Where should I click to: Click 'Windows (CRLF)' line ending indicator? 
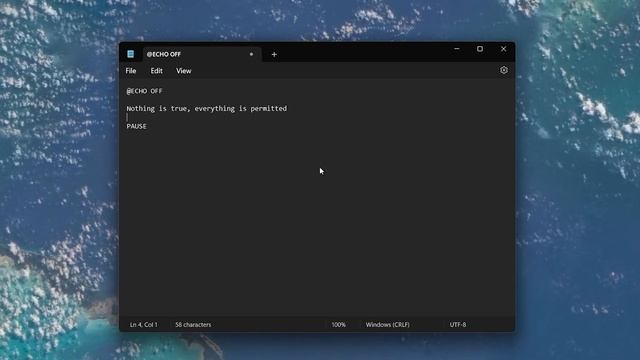[387, 325]
